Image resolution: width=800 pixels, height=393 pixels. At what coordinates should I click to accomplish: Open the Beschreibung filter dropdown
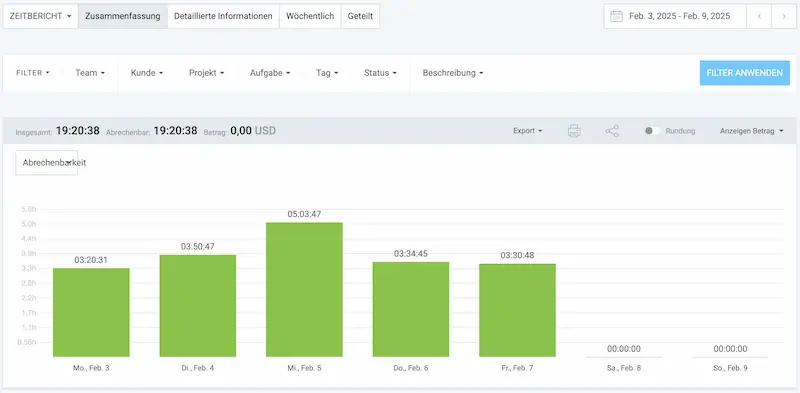click(453, 73)
